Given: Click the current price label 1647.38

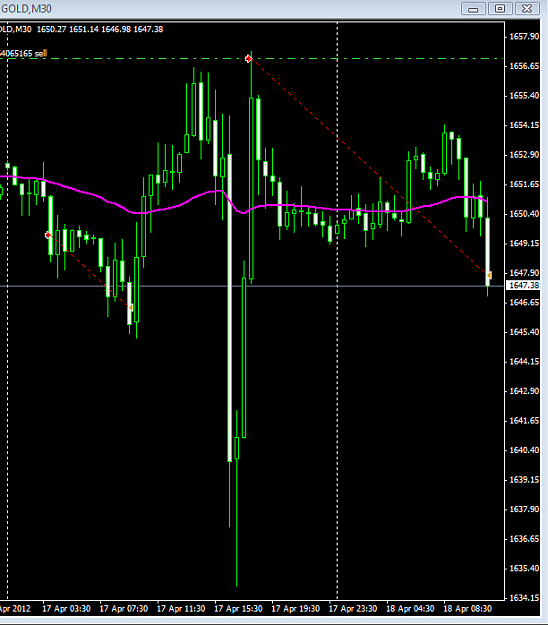Looking at the screenshot, I should pyautogui.click(x=524, y=285).
